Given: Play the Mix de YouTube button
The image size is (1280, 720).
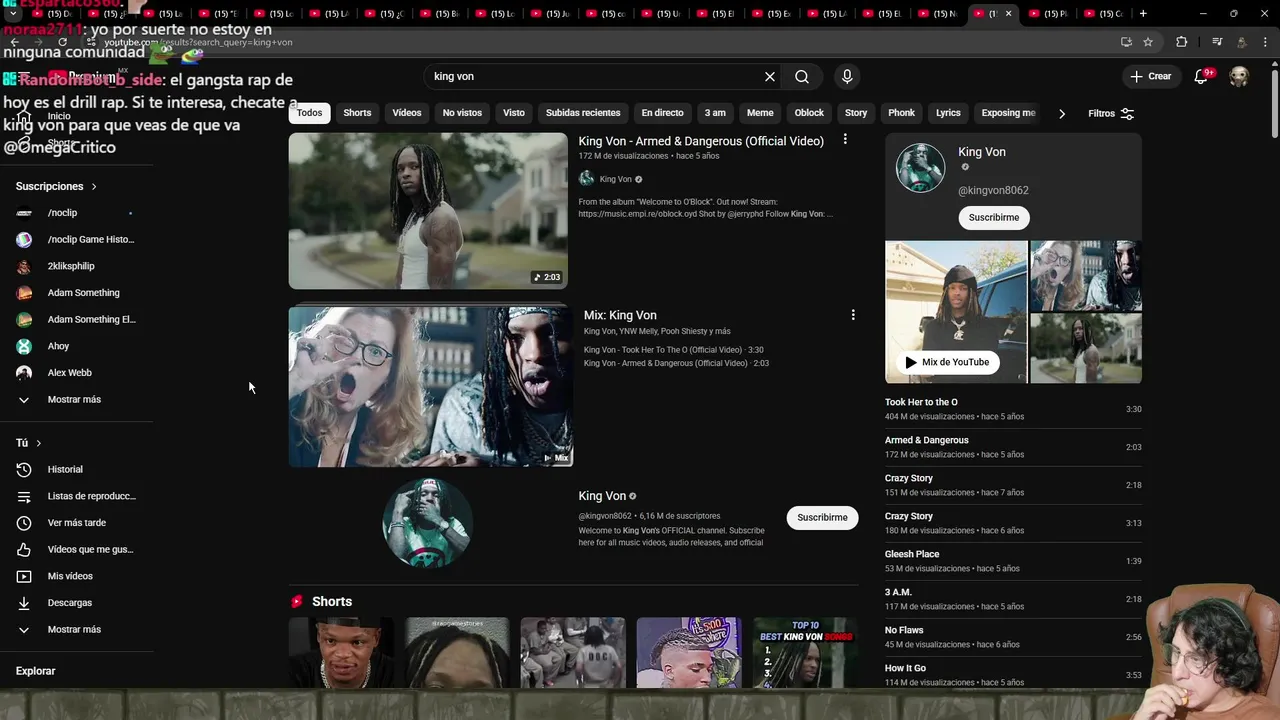Looking at the screenshot, I should (x=946, y=362).
